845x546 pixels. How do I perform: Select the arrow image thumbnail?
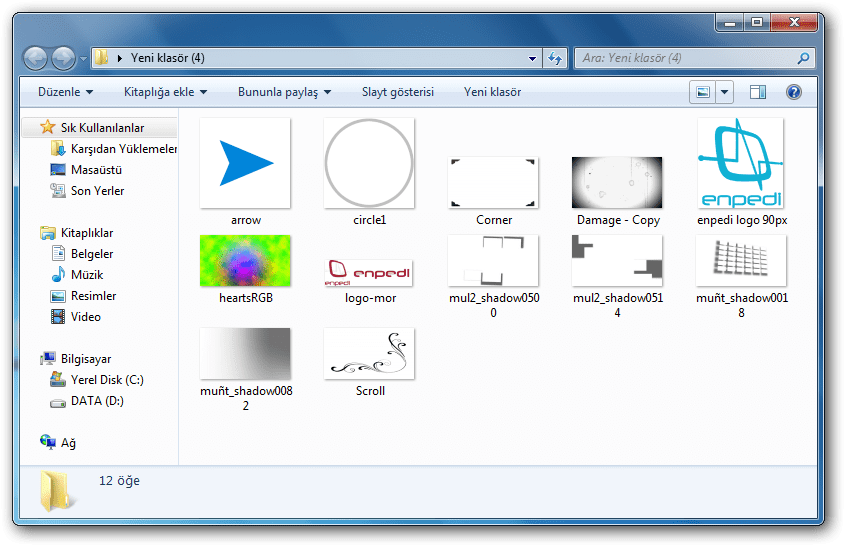(x=245, y=163)
